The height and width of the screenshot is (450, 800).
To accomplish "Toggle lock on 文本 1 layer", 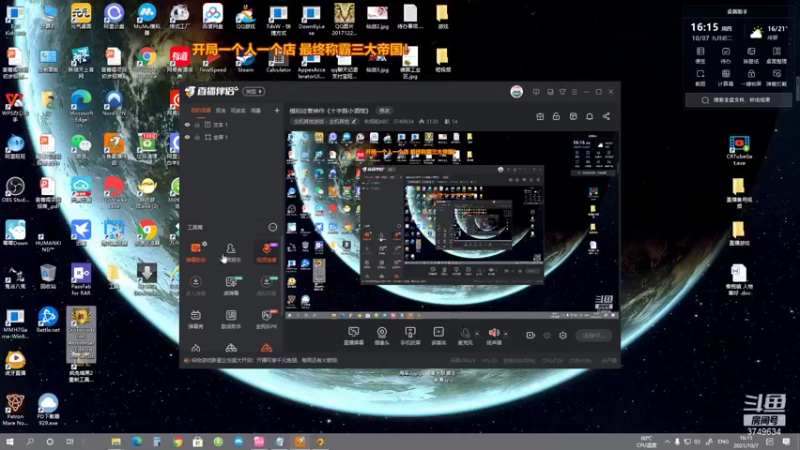I will pos(197,124).
